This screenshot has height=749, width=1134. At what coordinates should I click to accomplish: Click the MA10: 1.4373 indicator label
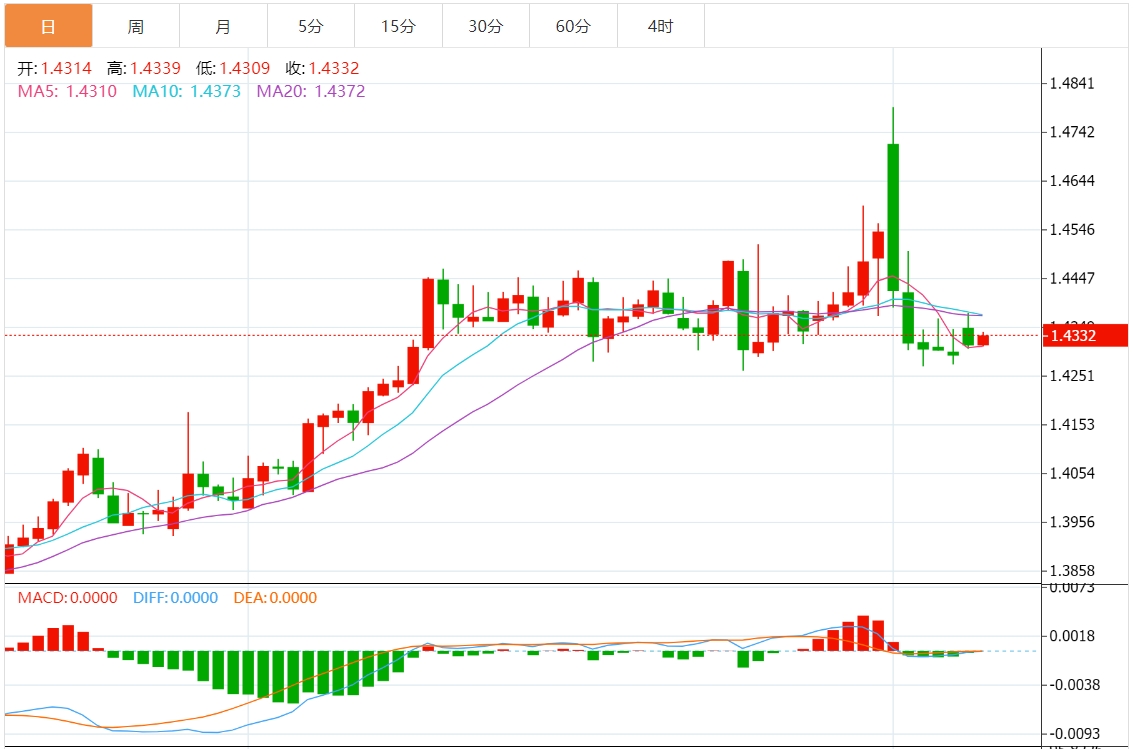(187, 91)
